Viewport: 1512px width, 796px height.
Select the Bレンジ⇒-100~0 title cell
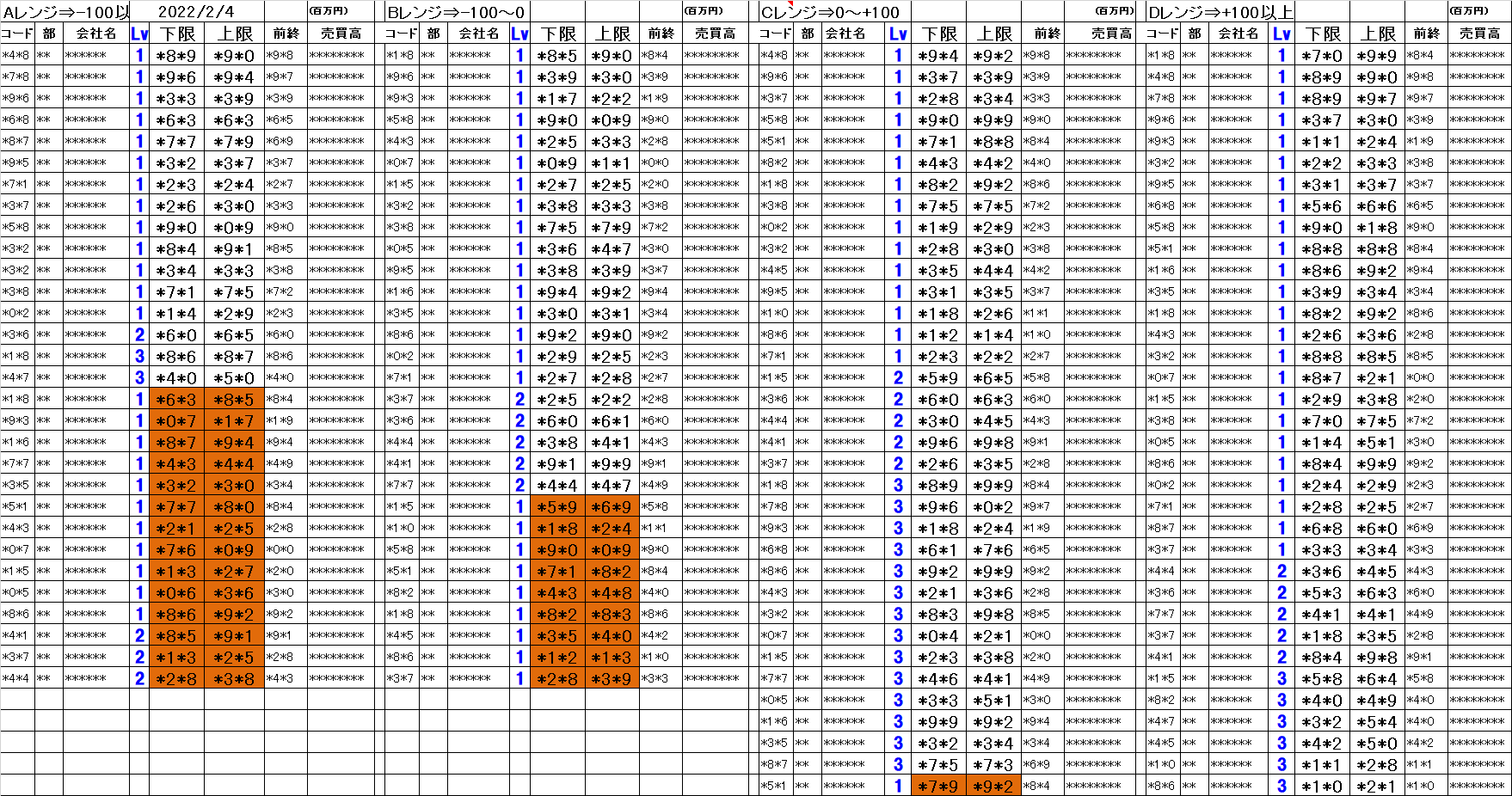click(456, 11)
